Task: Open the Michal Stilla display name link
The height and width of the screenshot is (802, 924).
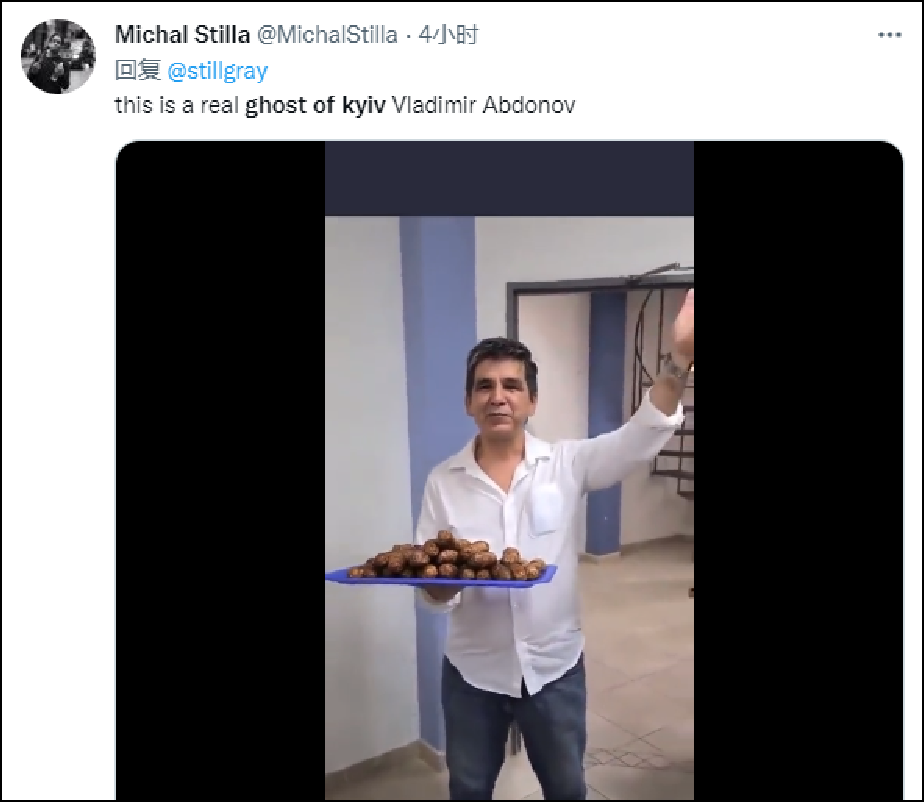Action: 182,35
